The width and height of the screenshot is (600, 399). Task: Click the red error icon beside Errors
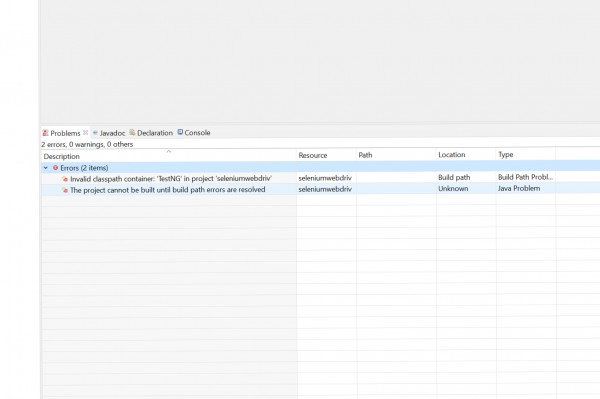55,168
